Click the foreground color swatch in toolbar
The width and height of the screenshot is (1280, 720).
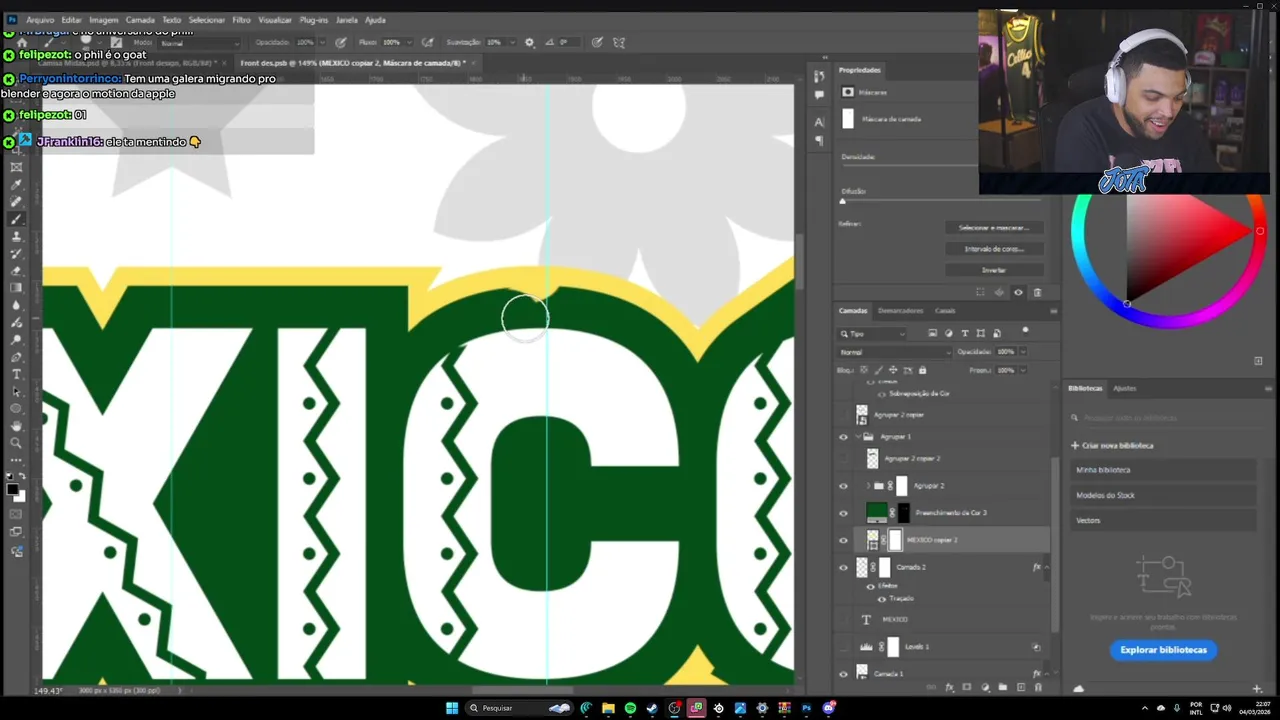[x=12, y=489]
